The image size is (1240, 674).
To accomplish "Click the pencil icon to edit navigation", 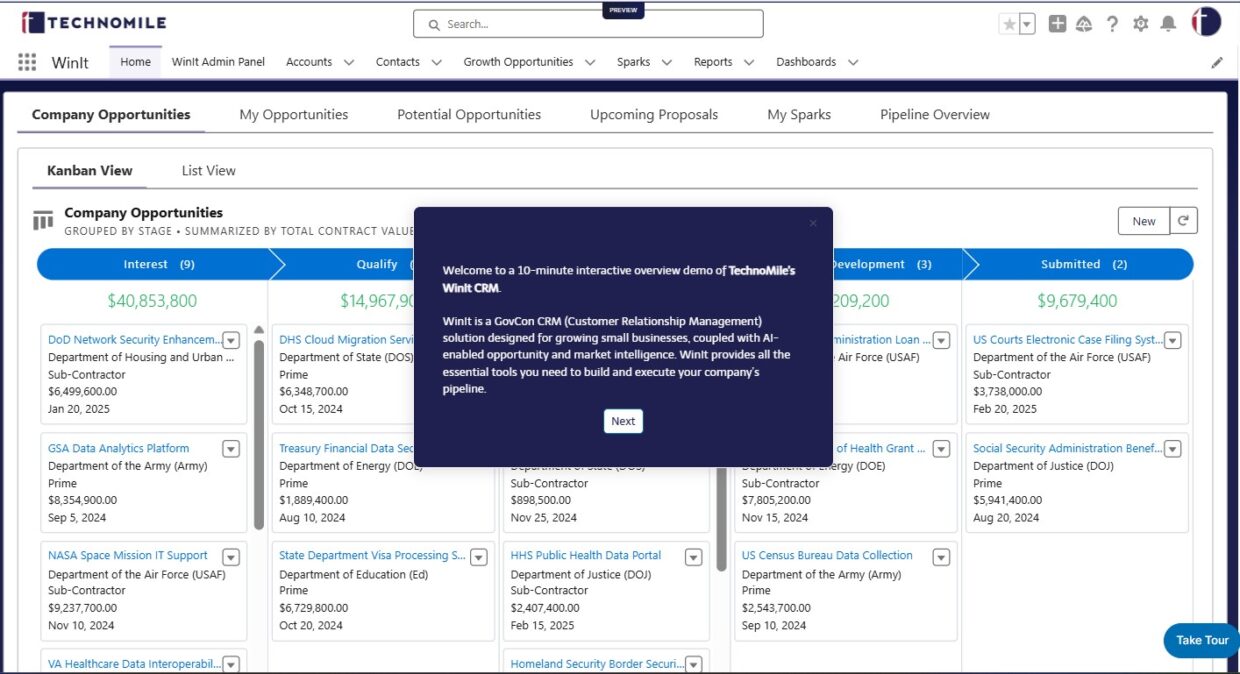I will click(x=1217, y=62).
